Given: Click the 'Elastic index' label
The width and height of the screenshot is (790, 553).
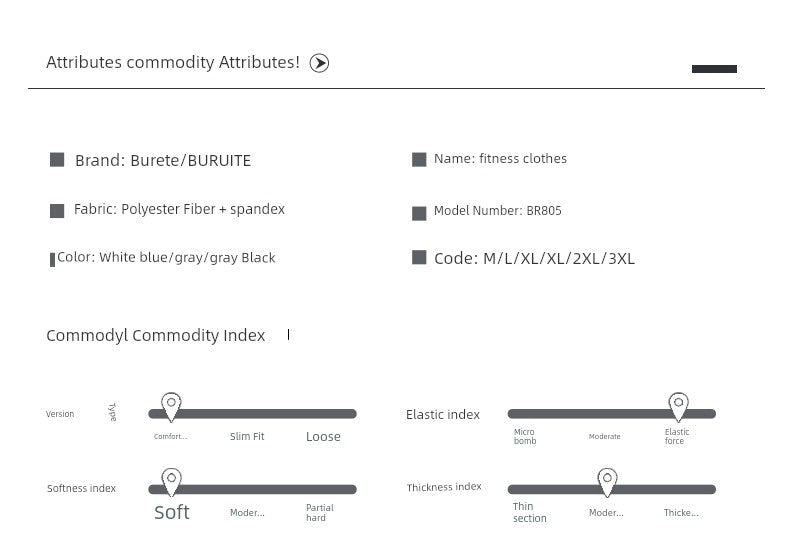Looking at the screenshot, I should point(443,414).
